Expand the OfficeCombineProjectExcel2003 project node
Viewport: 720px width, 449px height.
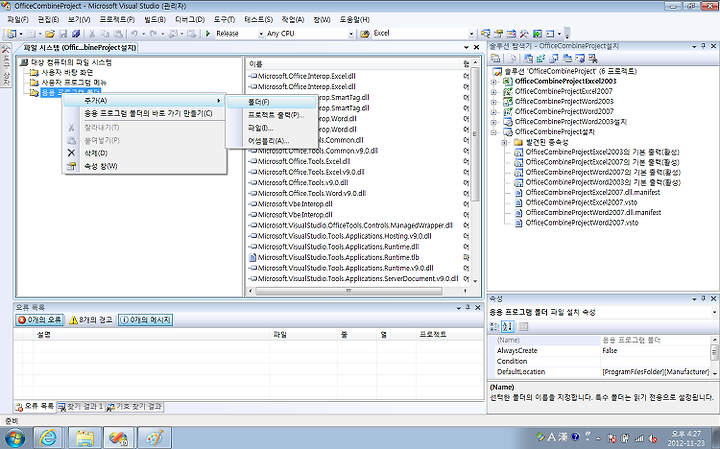coord(494,82)
